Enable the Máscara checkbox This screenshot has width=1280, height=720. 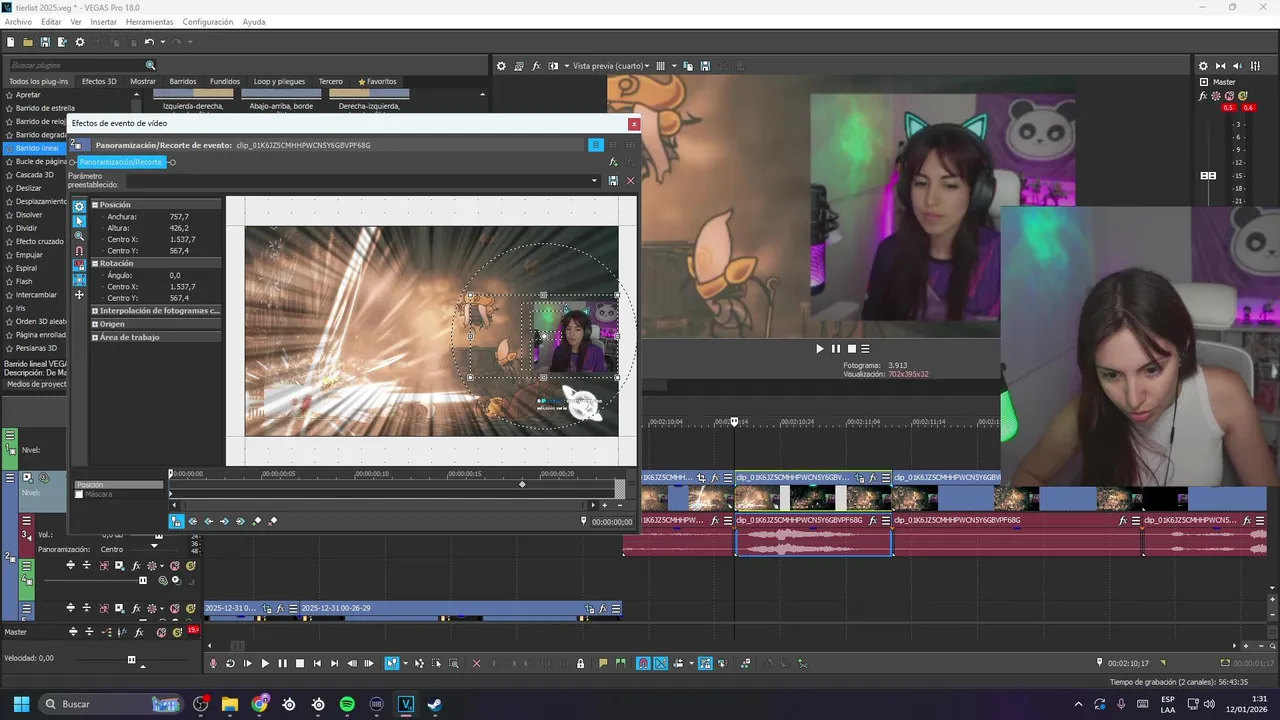79,494
